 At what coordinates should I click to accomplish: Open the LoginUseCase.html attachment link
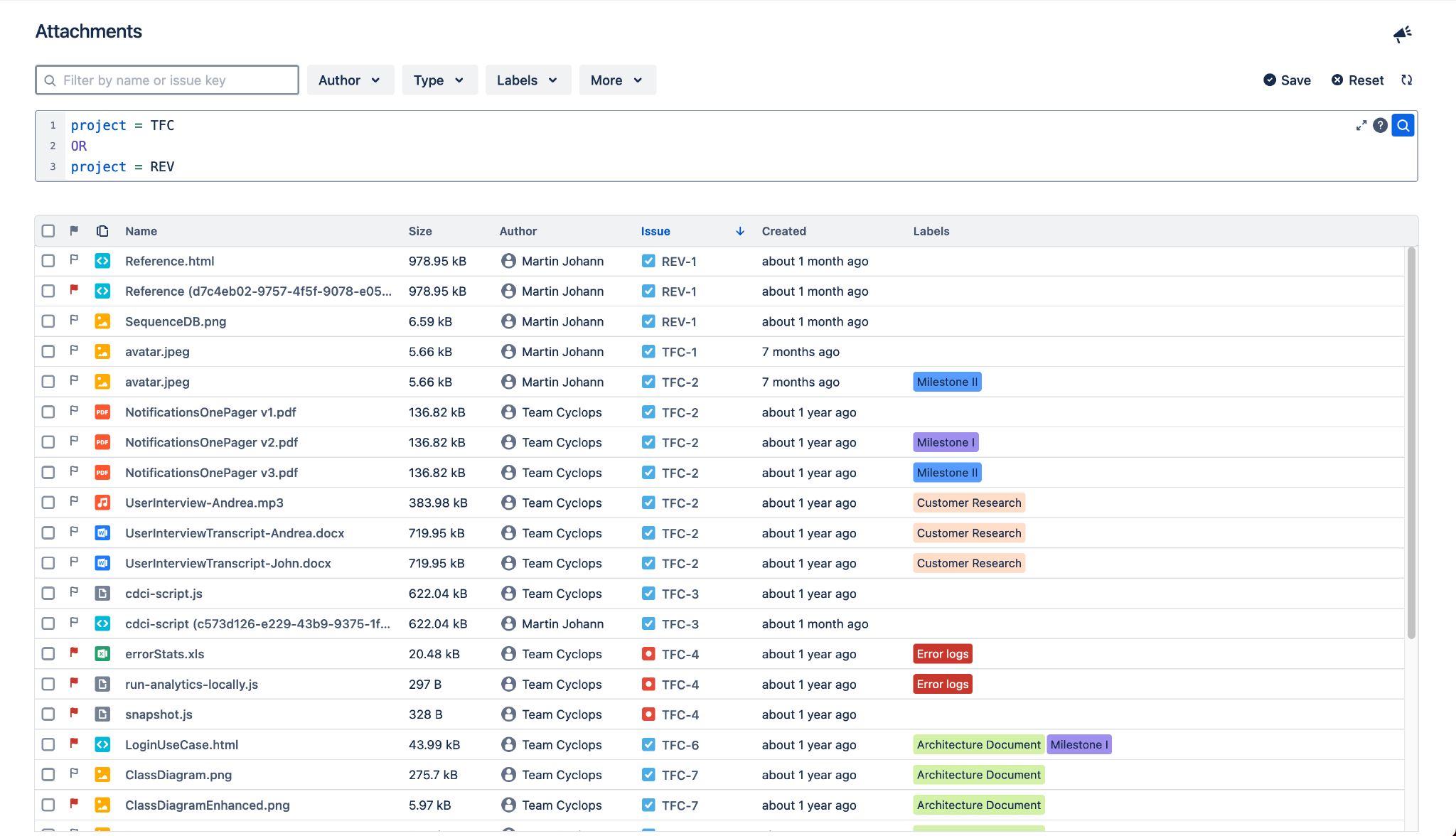(181, 745)
